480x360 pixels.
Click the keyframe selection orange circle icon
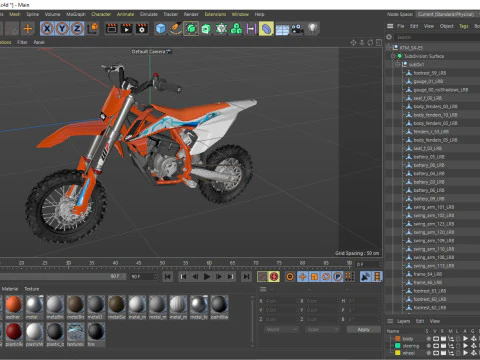(290, 276)
